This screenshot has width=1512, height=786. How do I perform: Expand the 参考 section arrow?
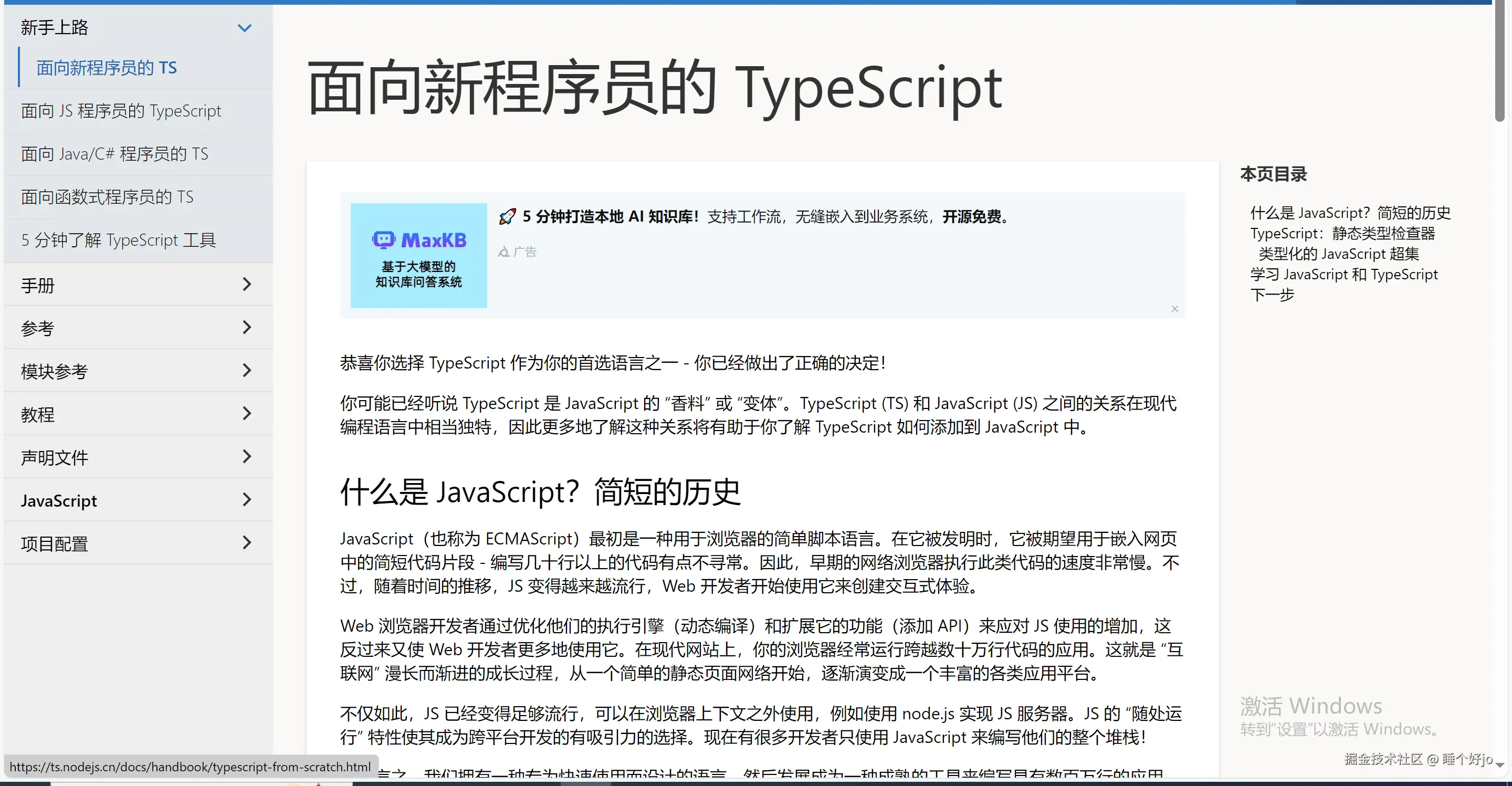pos(247,328)
